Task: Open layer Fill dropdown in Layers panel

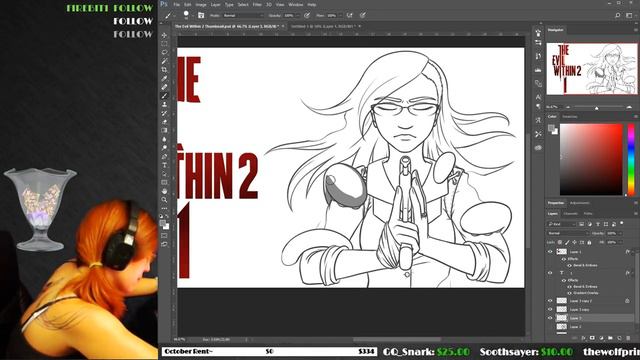Action: point(620,242)
